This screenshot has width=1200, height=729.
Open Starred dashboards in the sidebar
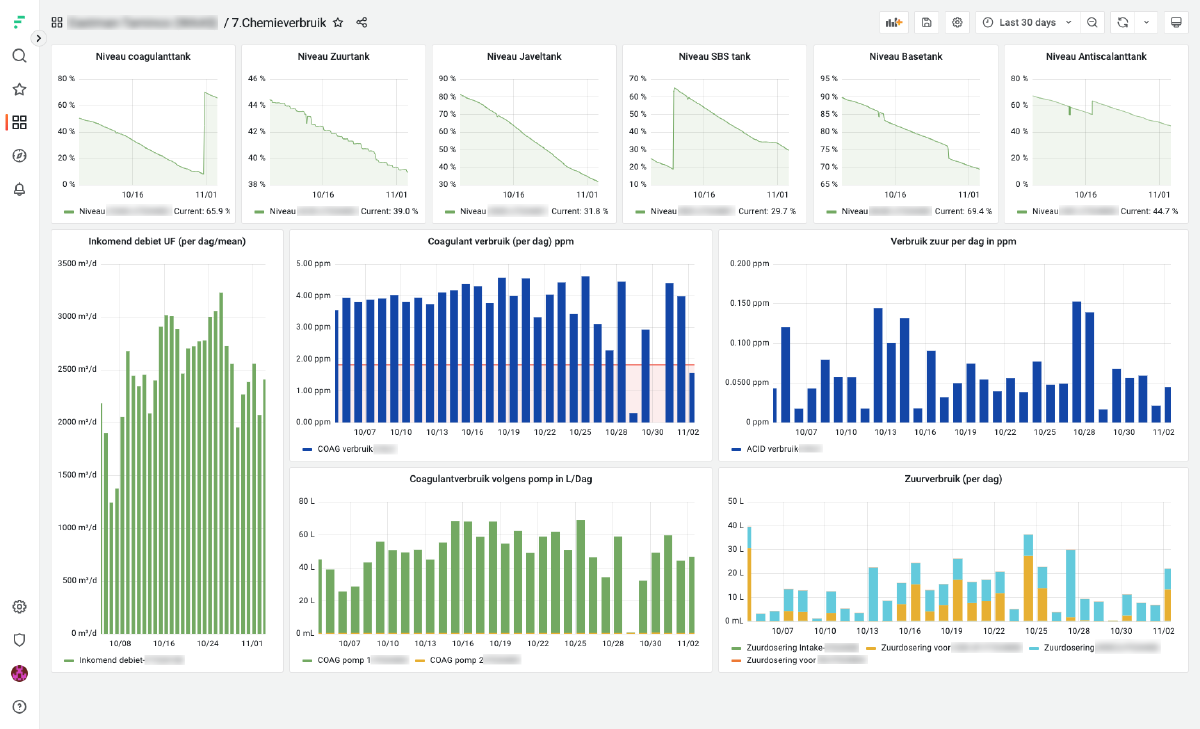(x=19, y=89)
